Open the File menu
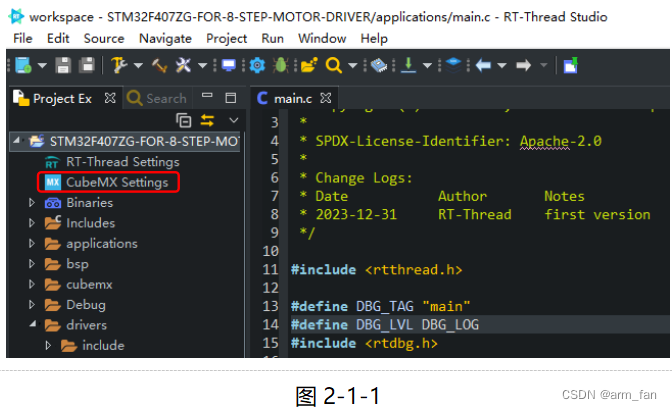 point(23,39)
